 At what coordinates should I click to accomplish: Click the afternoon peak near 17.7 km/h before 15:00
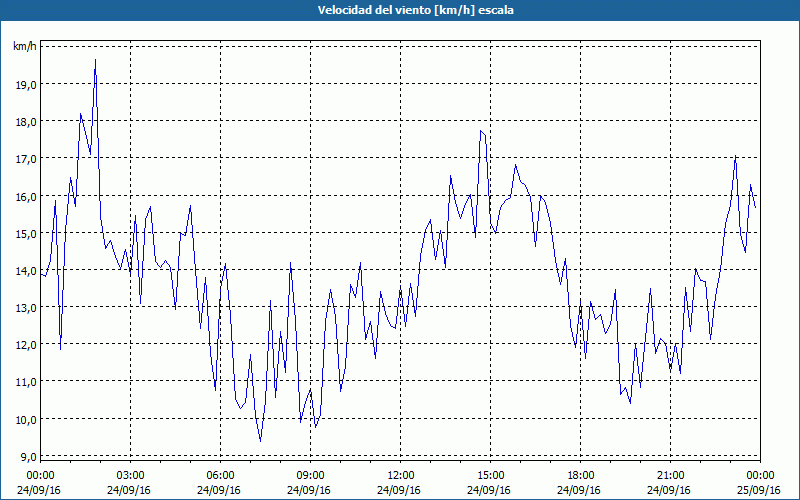pos(481,131)
